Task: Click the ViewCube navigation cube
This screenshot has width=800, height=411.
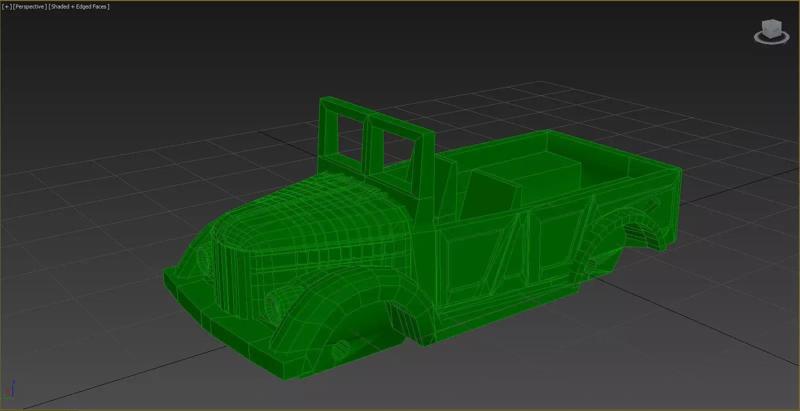Action: [x=771, y=28]
